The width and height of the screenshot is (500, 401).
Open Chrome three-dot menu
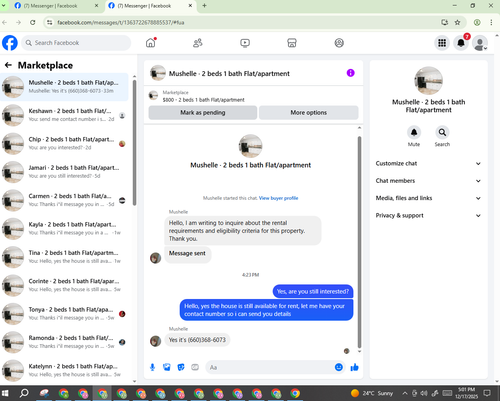coord(491,22)
